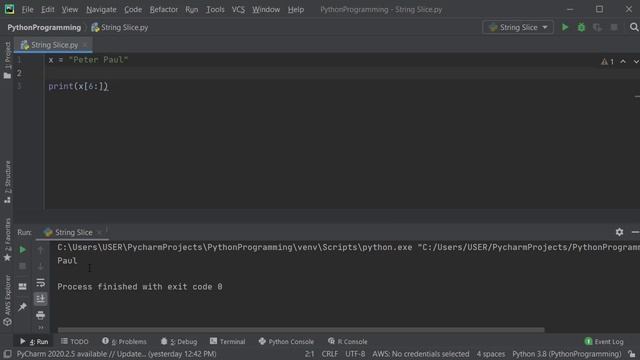Click PyCharm 2020.2.5 available update notice

tap(117, 354)
